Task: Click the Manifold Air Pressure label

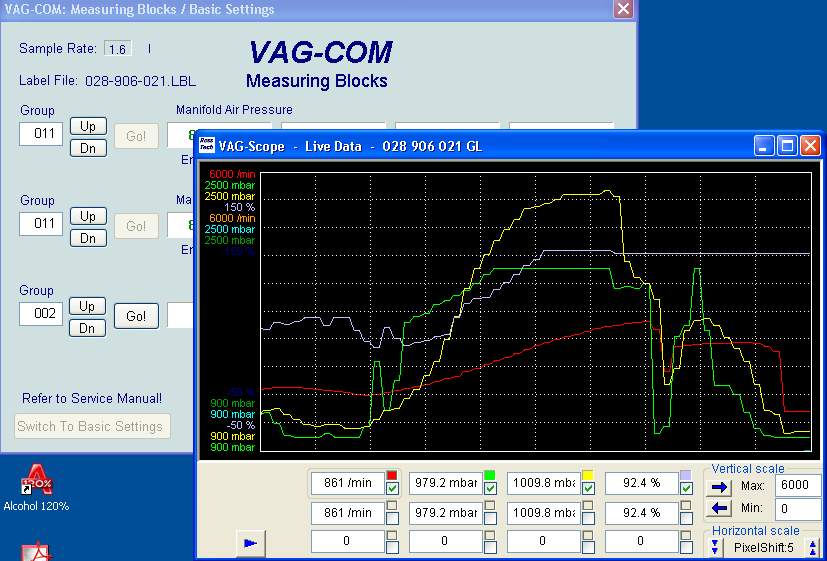Action: (234, 110)
